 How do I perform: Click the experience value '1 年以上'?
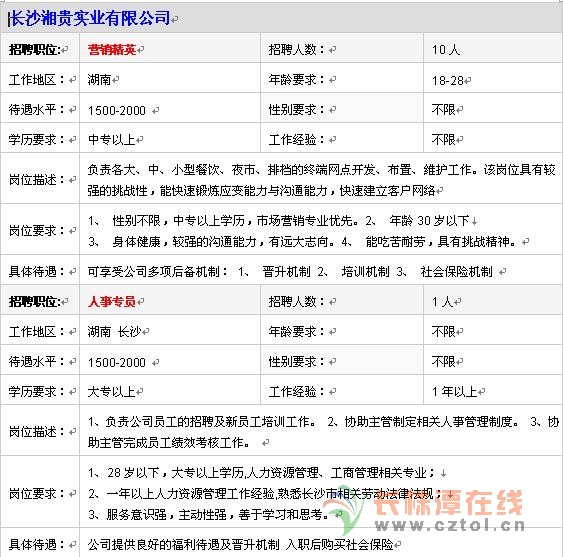tap(455, 392)
